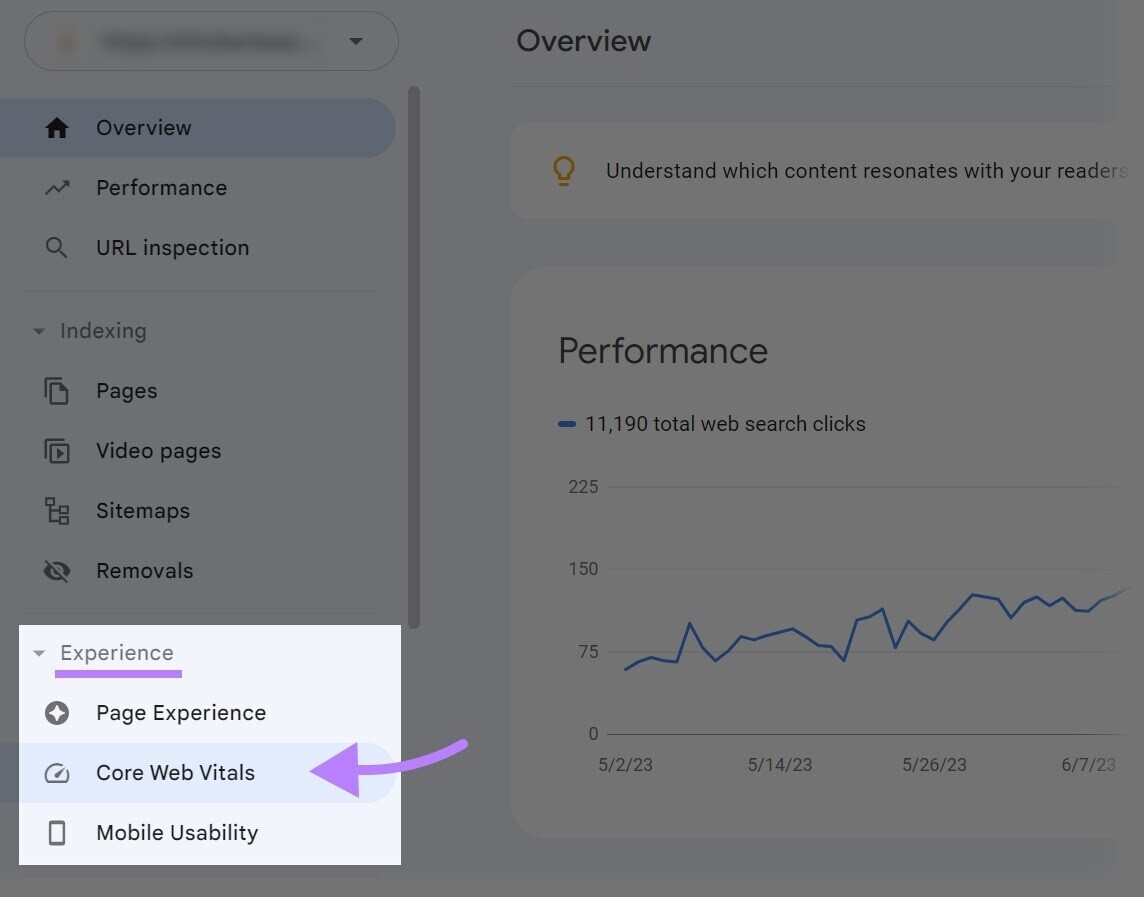The image size is (1144, 897).
Task: Click the URL inspection magnifying glass icon
Action: [57, 247]
